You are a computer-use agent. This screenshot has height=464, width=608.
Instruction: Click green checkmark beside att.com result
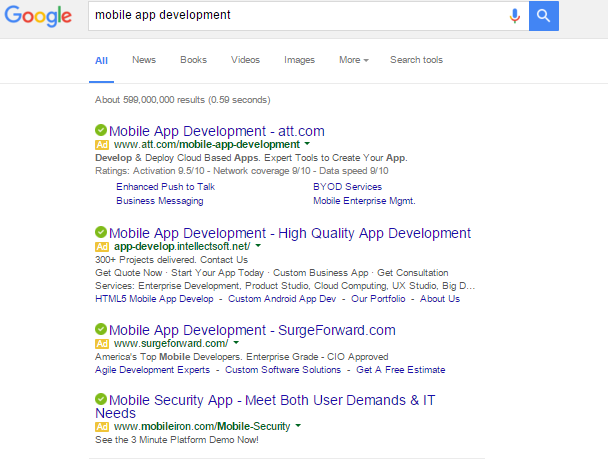coord(101,131)
